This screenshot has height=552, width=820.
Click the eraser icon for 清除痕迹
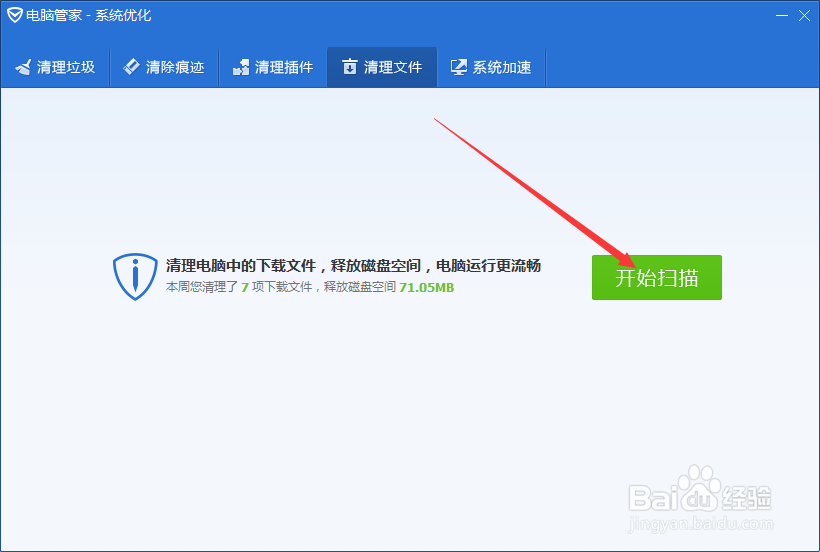pos(131,66)
